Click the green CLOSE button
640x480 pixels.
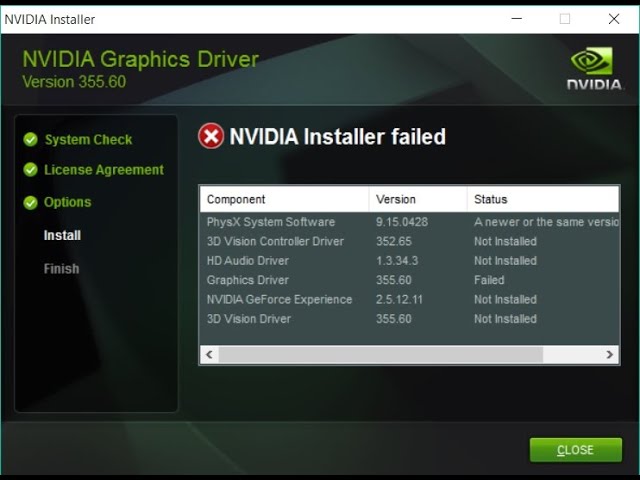[x=576, y=450]
